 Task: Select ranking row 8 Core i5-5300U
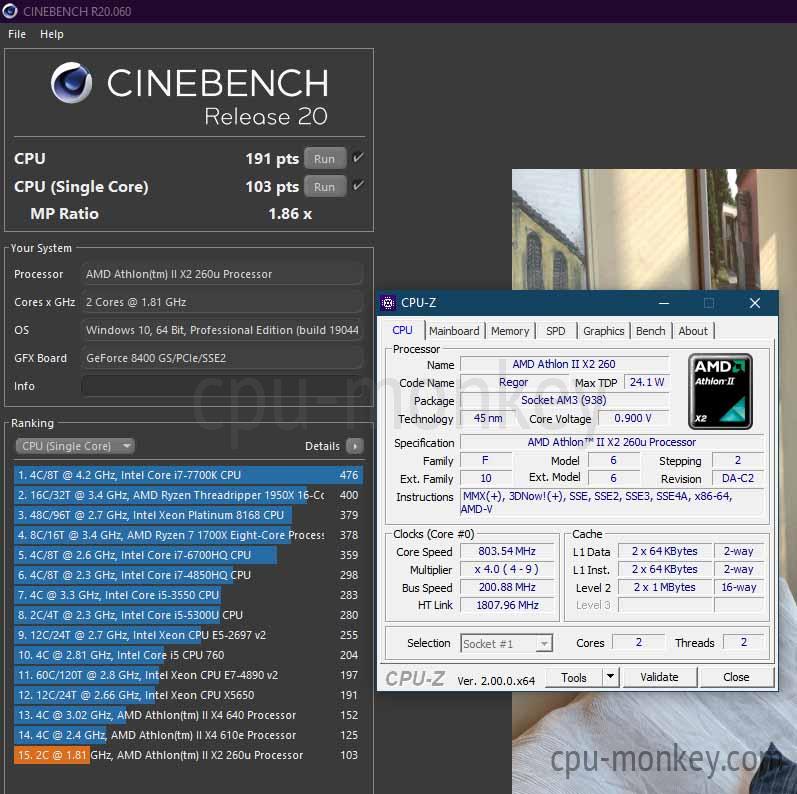click(x=188, y=615)
